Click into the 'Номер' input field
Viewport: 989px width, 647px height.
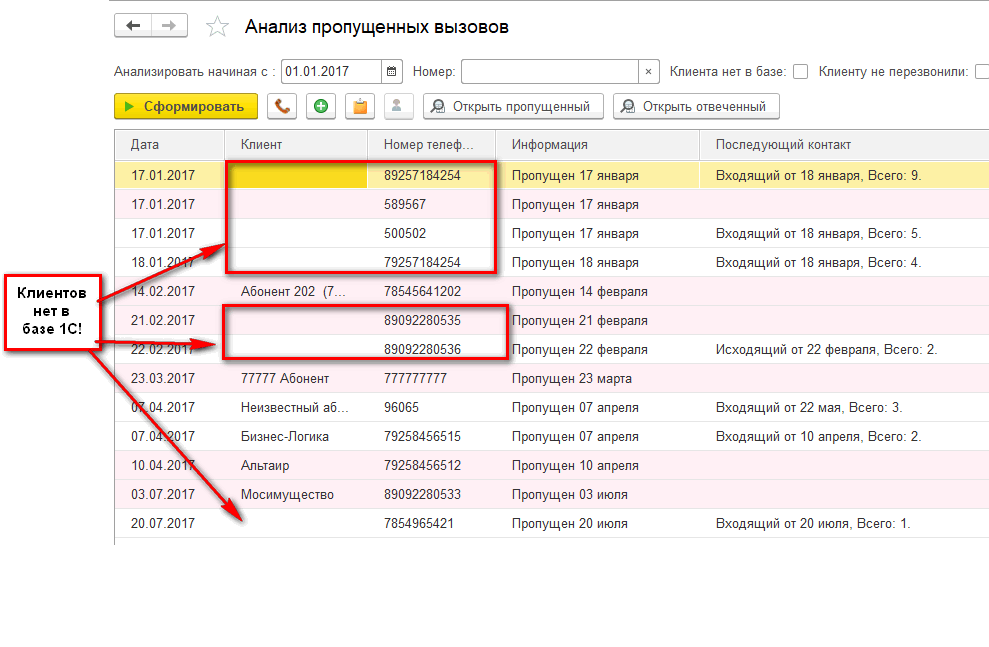[549, 72]
